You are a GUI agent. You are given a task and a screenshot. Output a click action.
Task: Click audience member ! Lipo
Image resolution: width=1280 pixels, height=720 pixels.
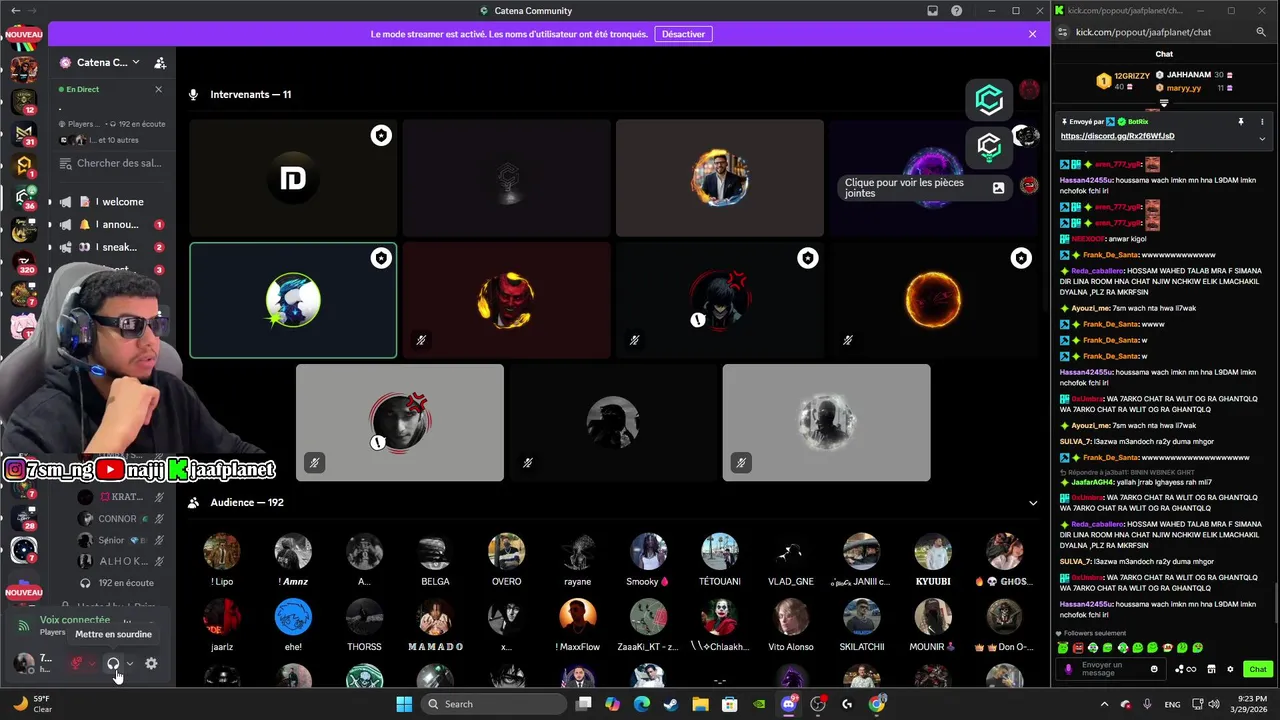(222, 559)
